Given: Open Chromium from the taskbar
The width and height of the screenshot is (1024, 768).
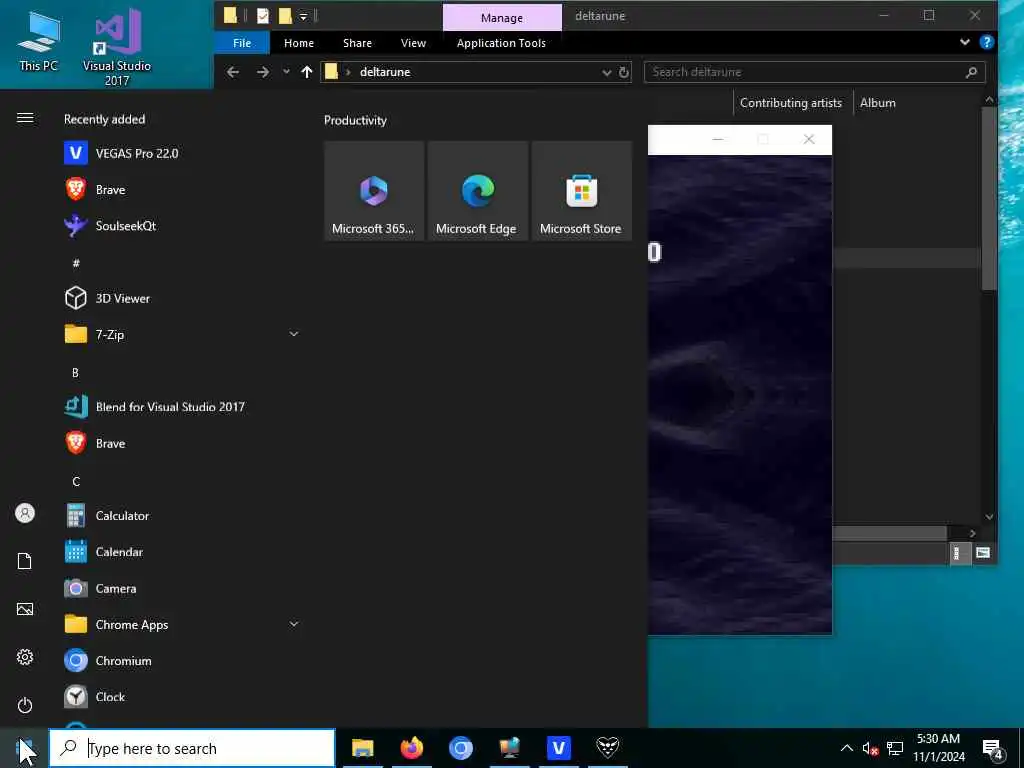Looking at the screenshot, I should coord(460,748).
